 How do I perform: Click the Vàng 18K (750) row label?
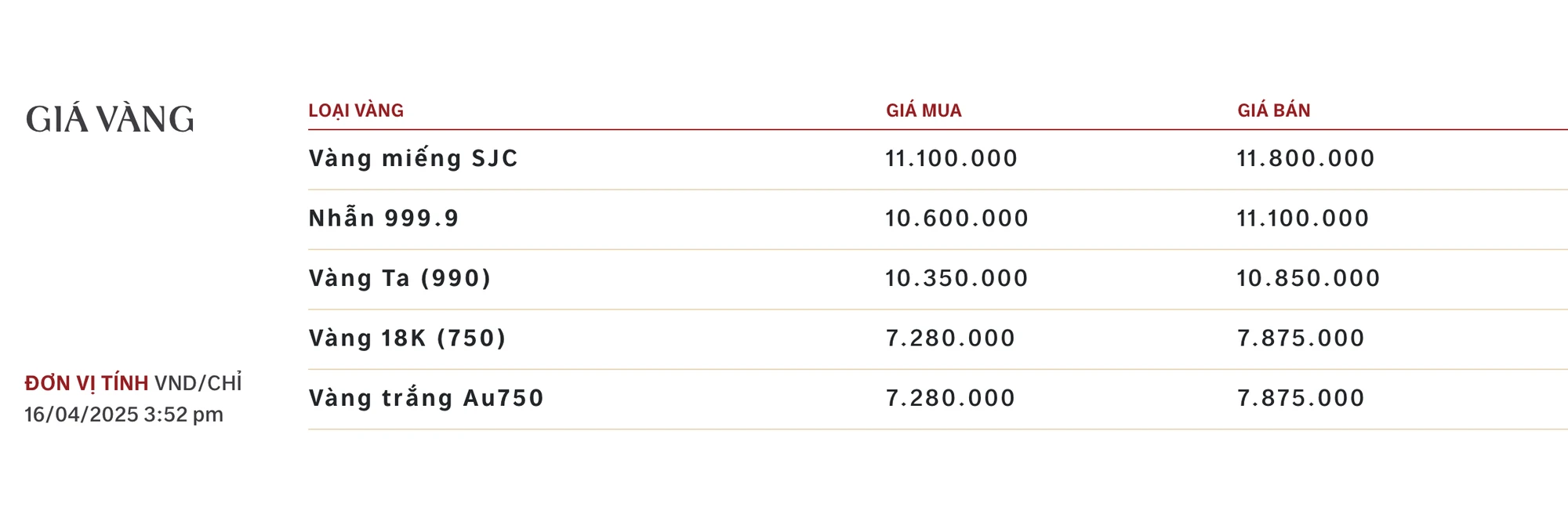(x=407, y=338)
